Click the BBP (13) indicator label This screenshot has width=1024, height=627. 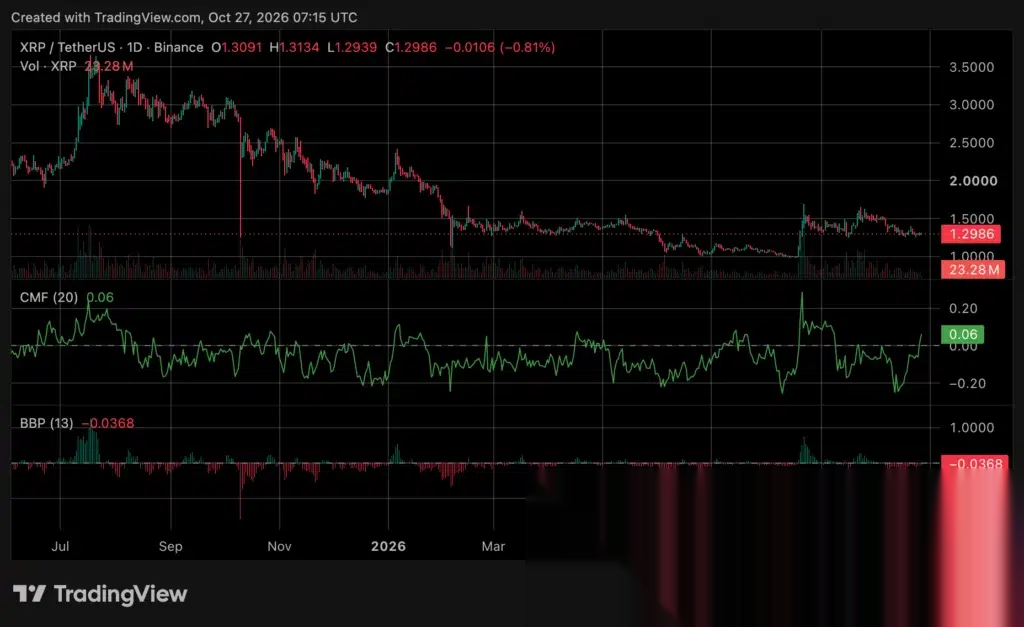46,423
